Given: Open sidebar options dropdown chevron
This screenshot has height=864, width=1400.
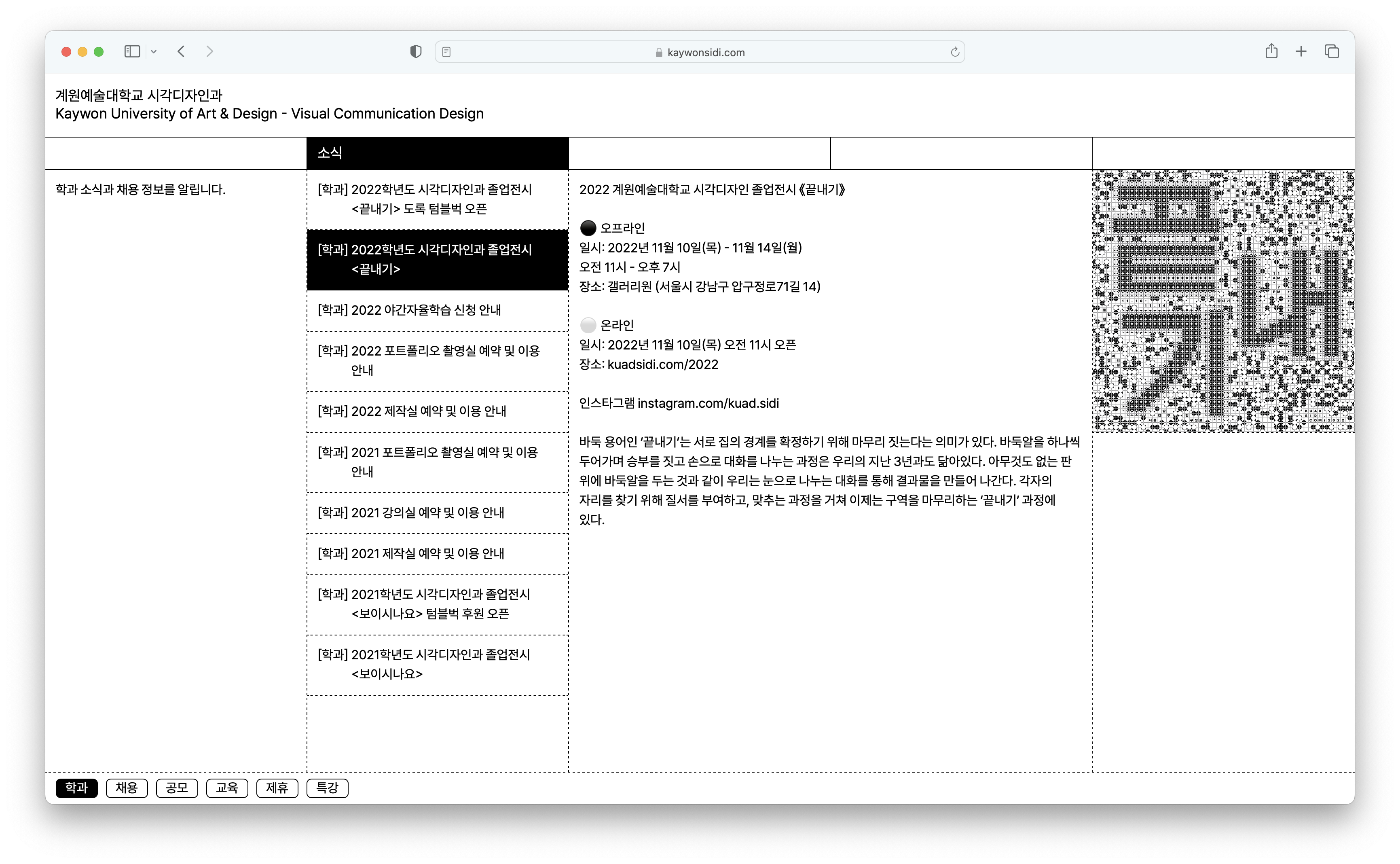Looking at the screenshot, I should [154, 52].
